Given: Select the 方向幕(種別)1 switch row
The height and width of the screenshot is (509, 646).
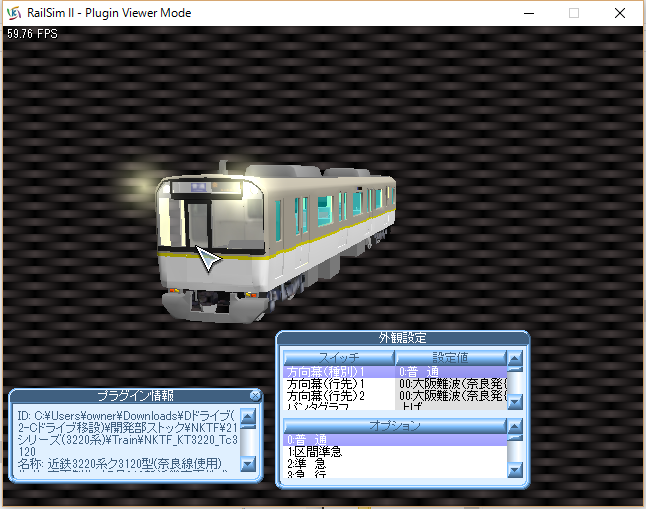Looking at the screenshot, I should coord(339,372).
